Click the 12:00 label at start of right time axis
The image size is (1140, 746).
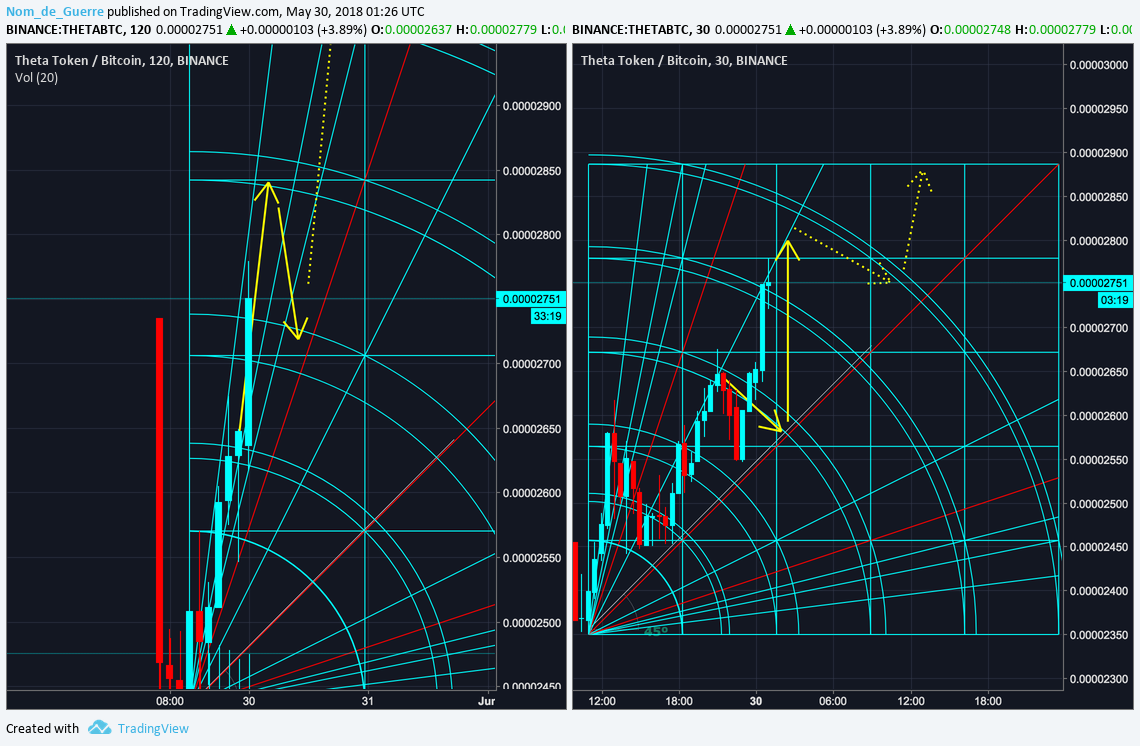[x=602, y=701]
